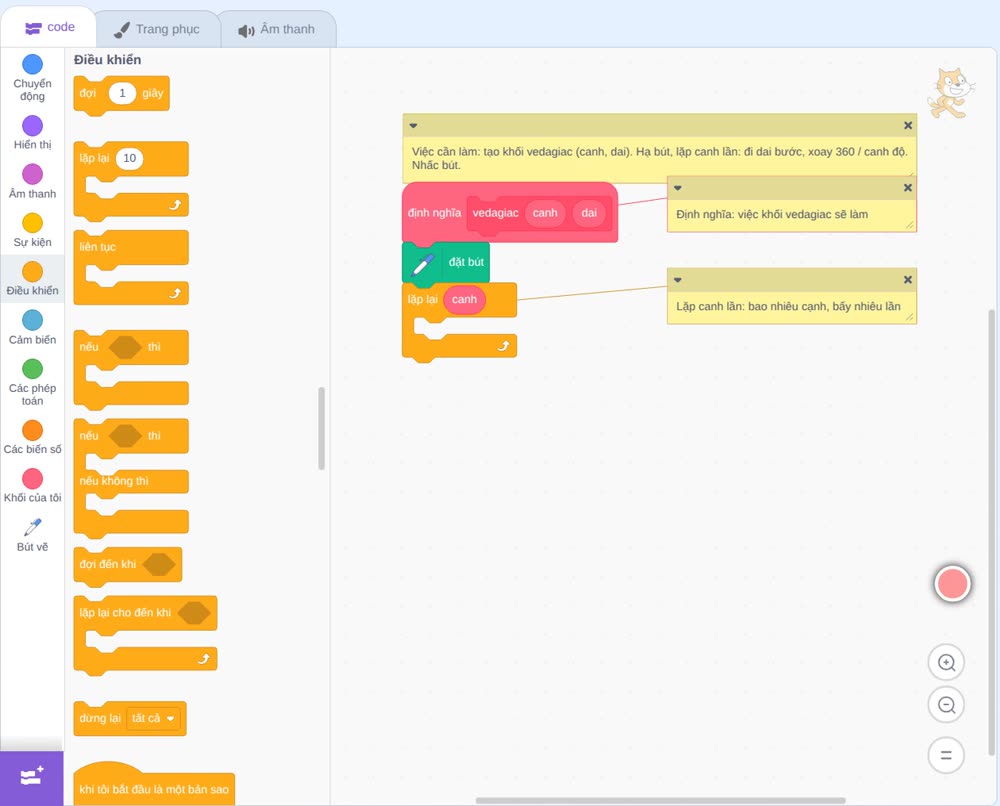Viewport: 1000px width, 806px height.
Task: Click the repeat count 10 field
Action: tap(129, 158)
